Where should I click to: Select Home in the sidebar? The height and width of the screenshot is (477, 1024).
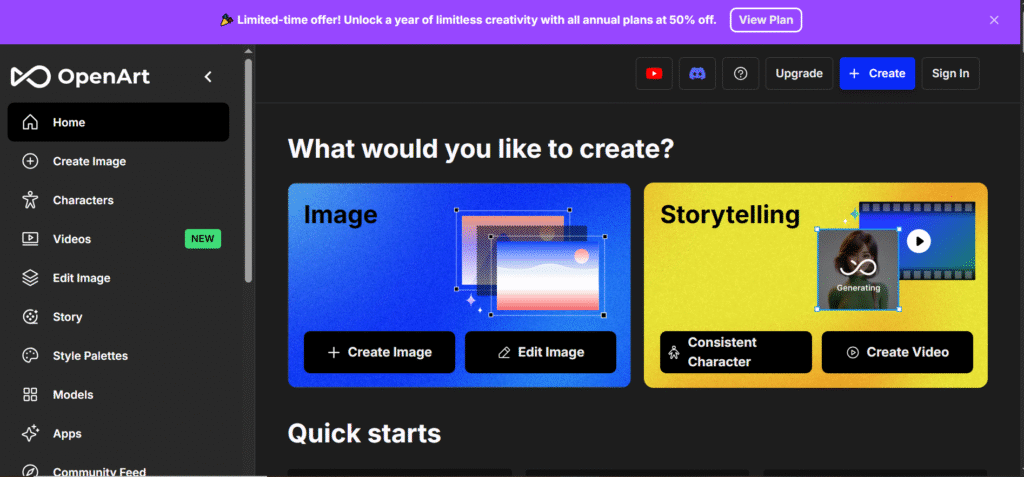pos(118,122)
